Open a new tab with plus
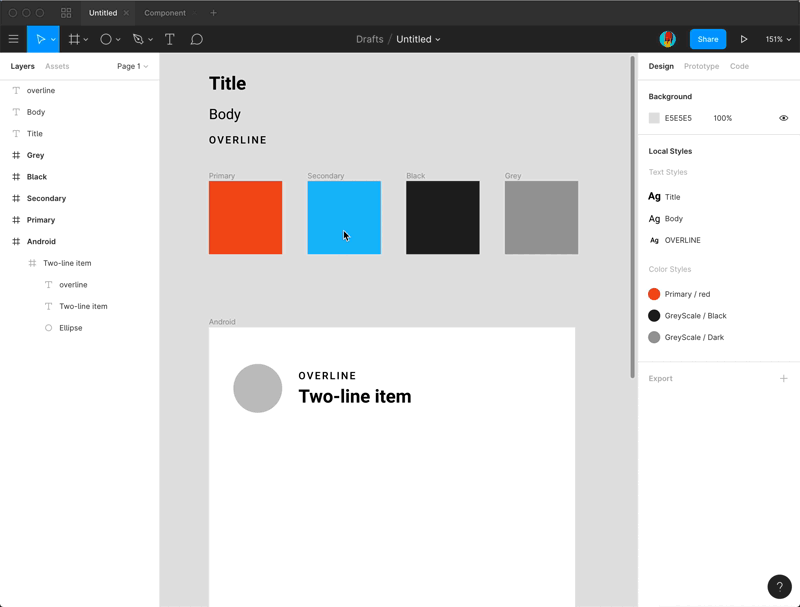This screenshot has height=607, width=800. pyautogui.click(x=213, y=13)
